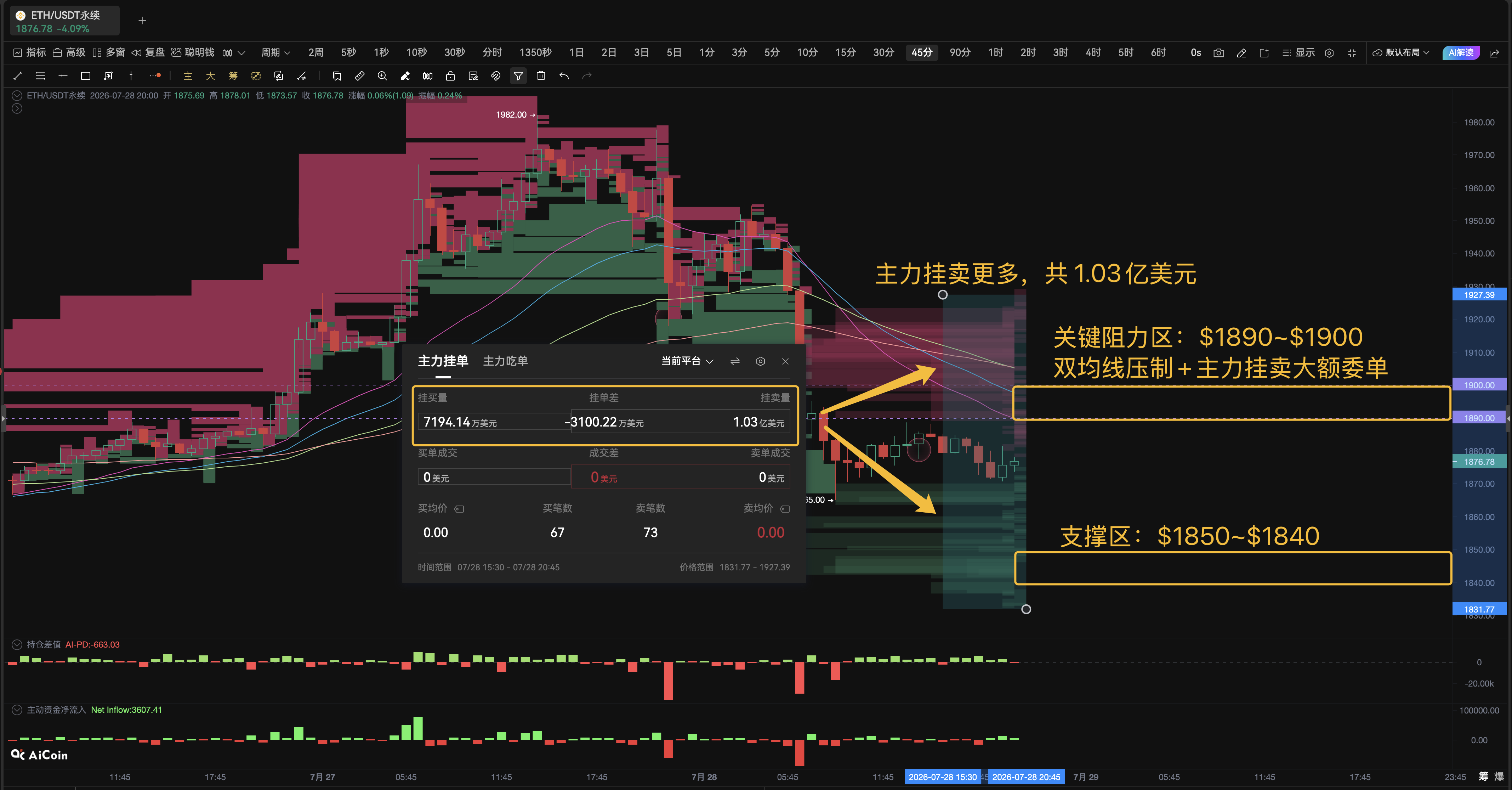Select the 1日 timeframe
The height and width of the screenshot is (790, 1512).
[x=576, y=53]
